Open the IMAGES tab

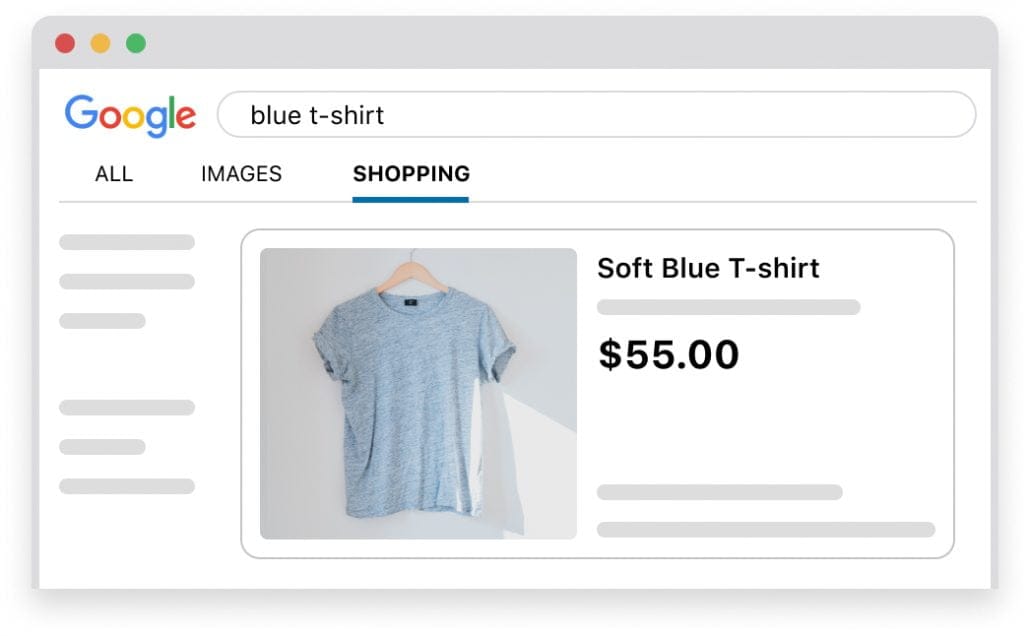241,173
